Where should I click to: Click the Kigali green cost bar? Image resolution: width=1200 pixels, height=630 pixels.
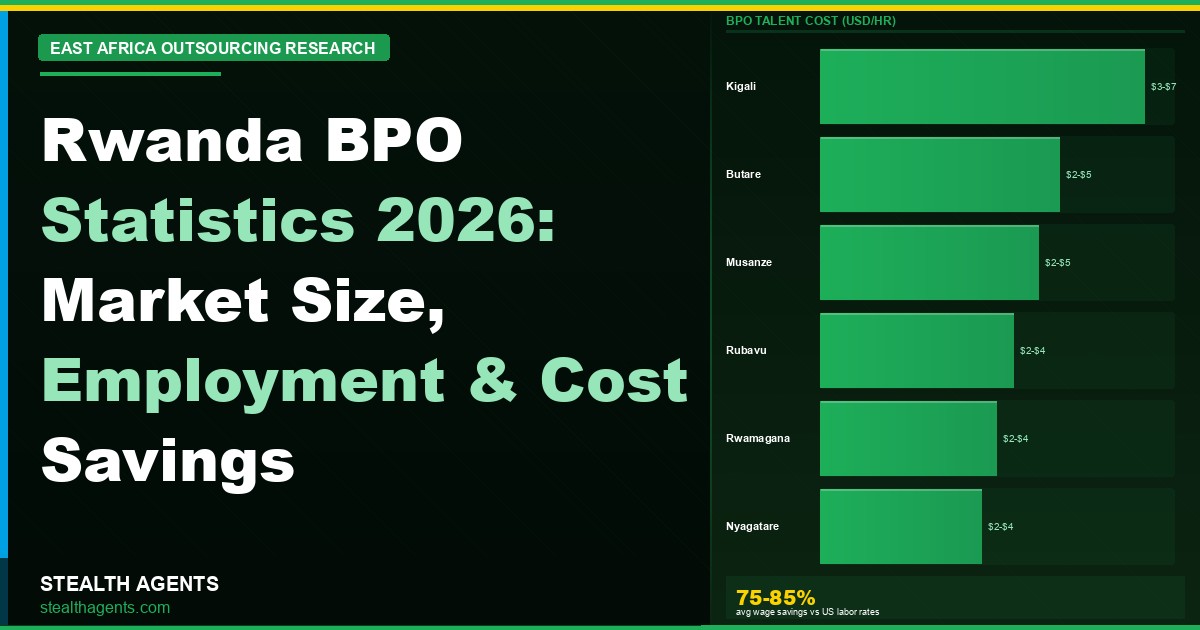point(982,86)
